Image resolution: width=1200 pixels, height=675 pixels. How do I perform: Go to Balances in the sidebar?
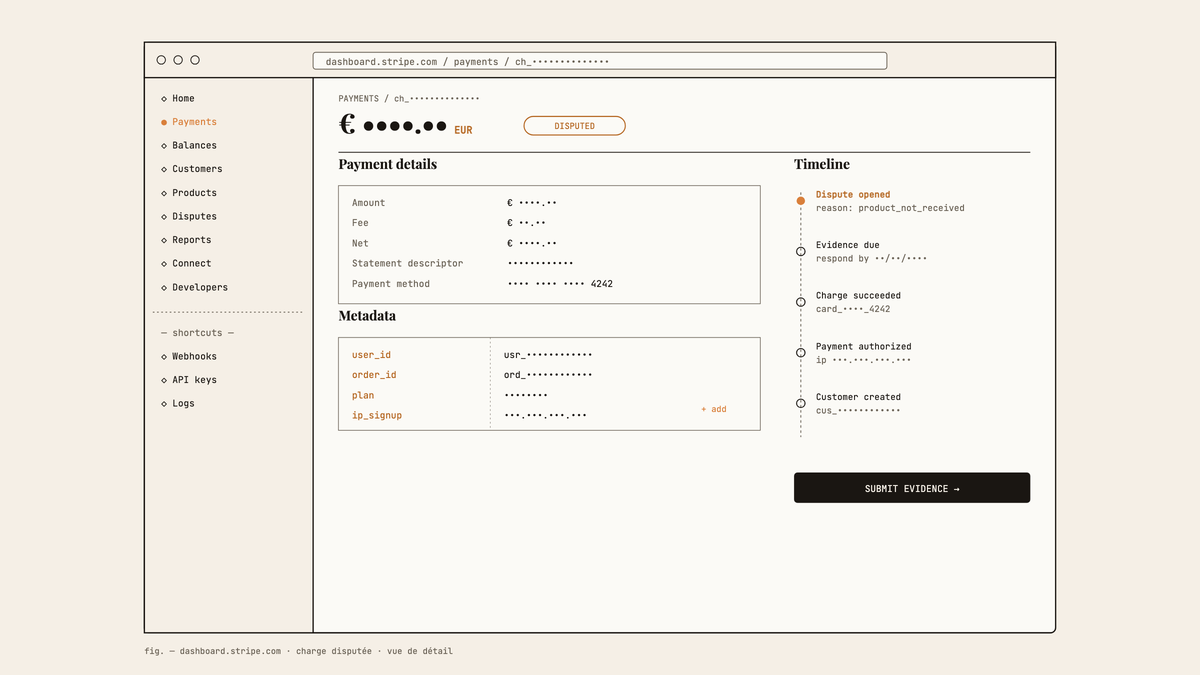pyautogui.click(x=194, y=145)
